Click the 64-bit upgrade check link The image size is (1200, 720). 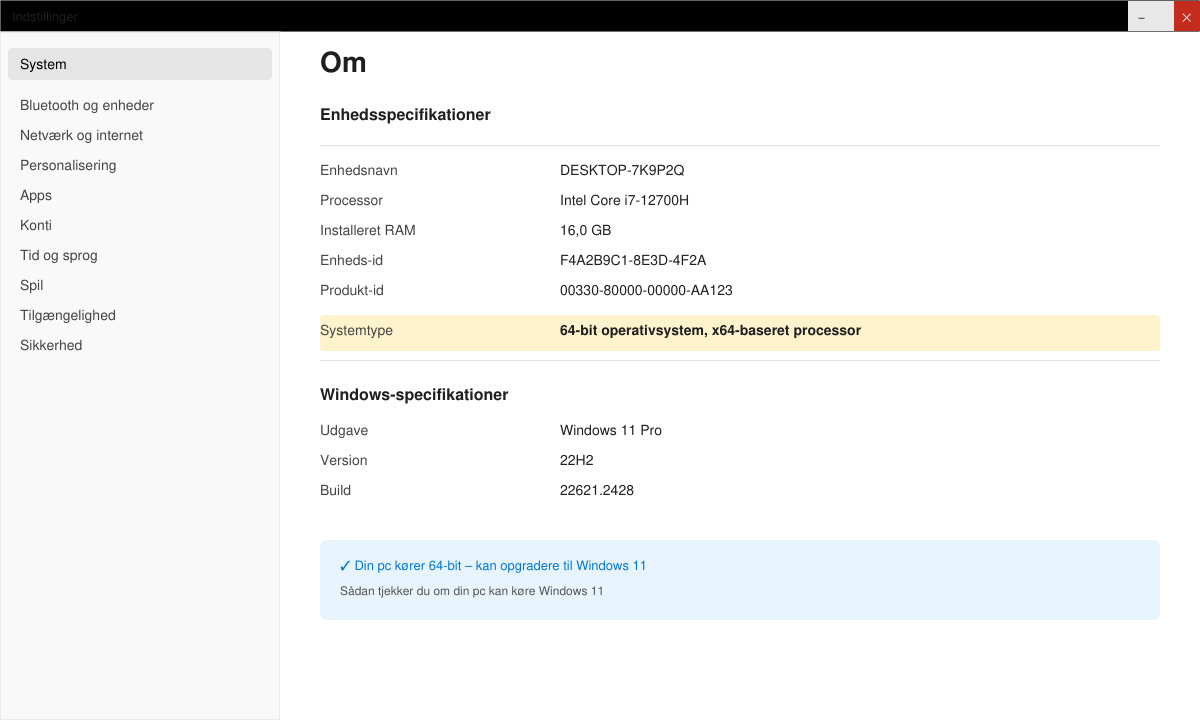500,566
